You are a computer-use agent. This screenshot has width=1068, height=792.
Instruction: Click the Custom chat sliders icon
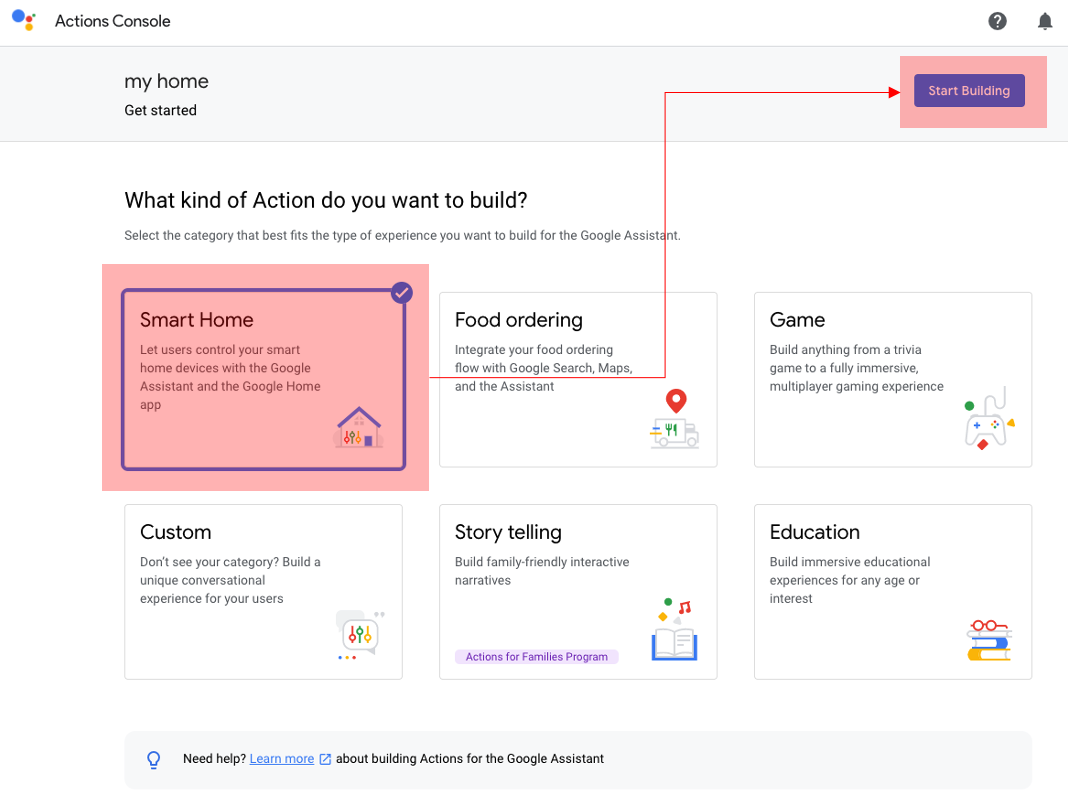coord(360,635)
